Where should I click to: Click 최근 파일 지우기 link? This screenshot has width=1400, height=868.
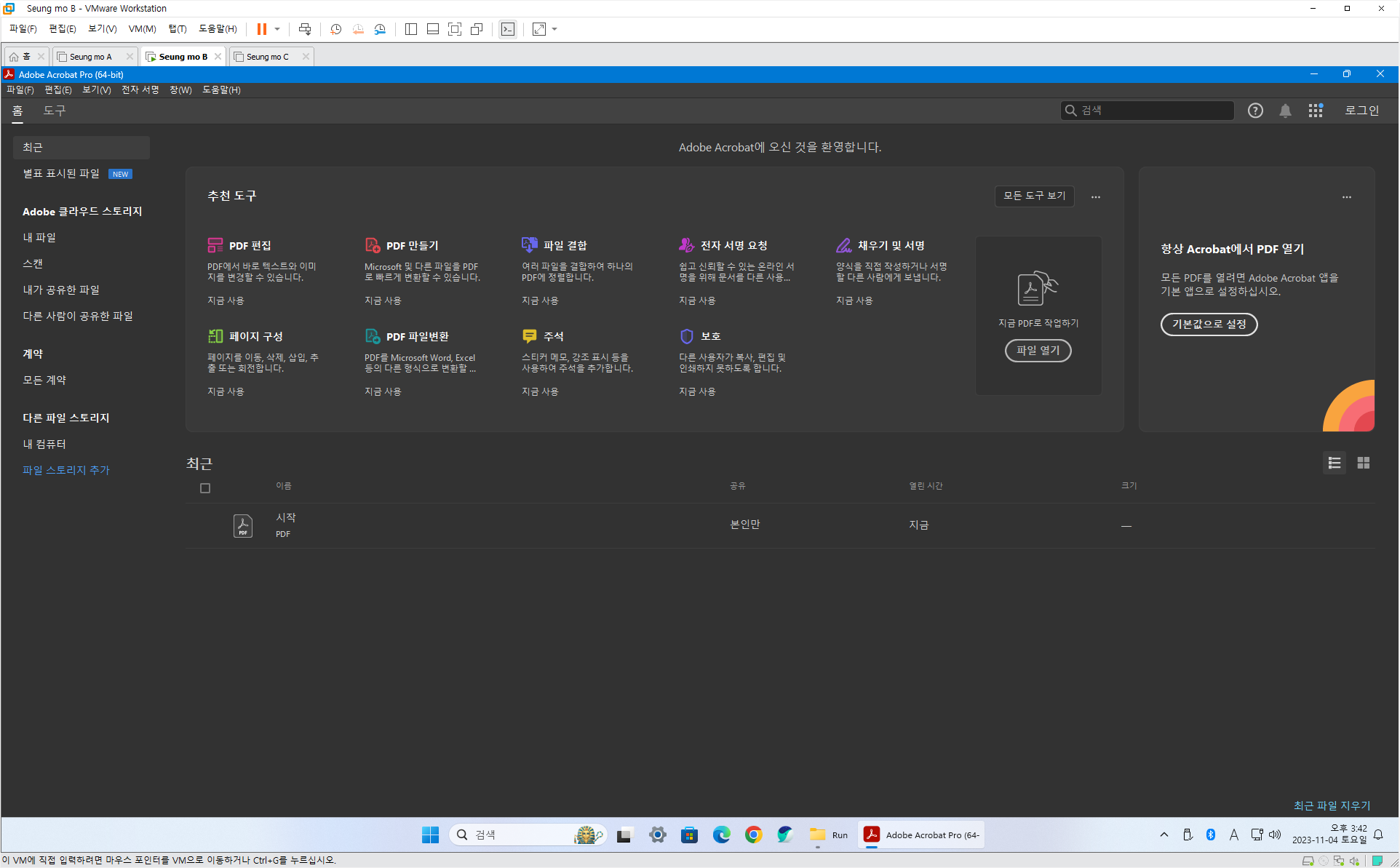tap(1332, 805)
